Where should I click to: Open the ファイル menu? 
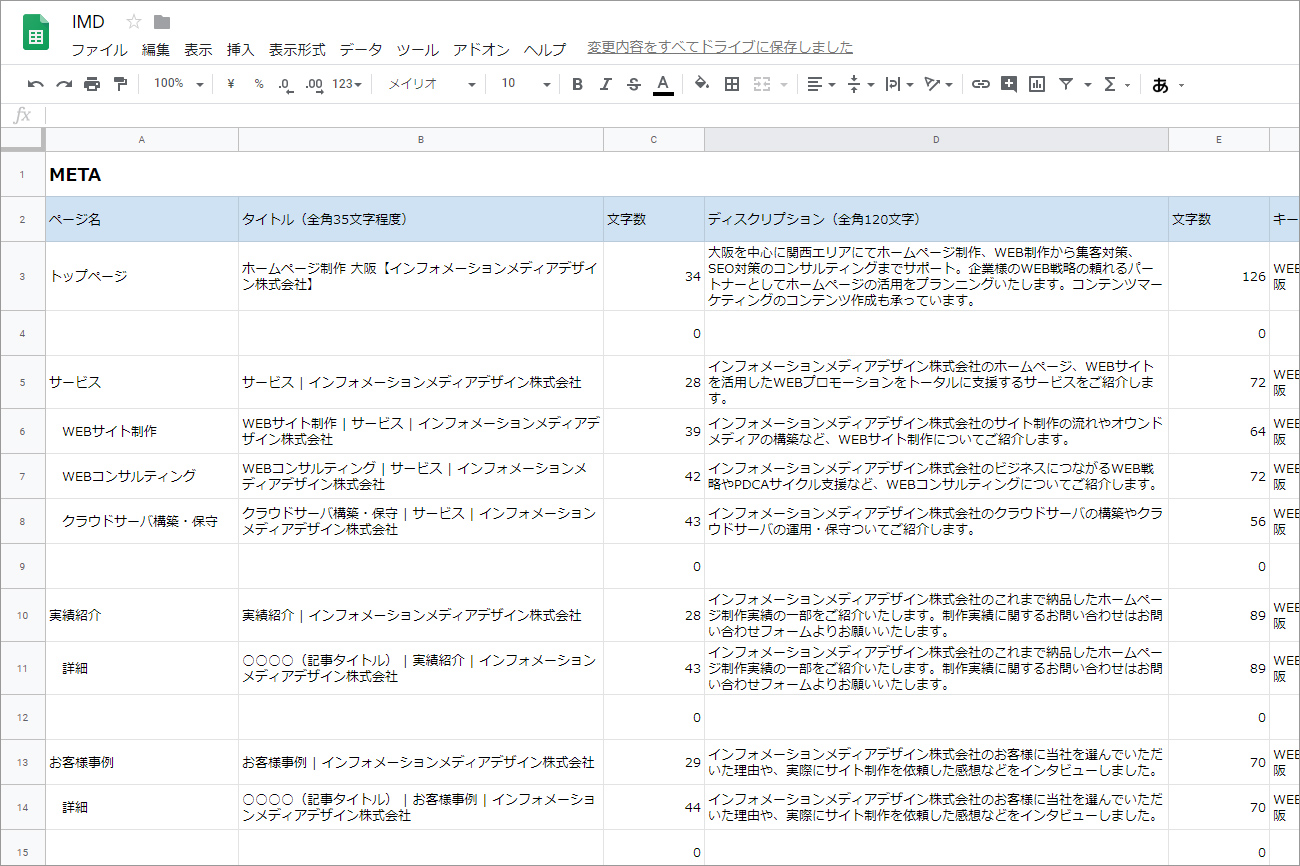(99, 49)
